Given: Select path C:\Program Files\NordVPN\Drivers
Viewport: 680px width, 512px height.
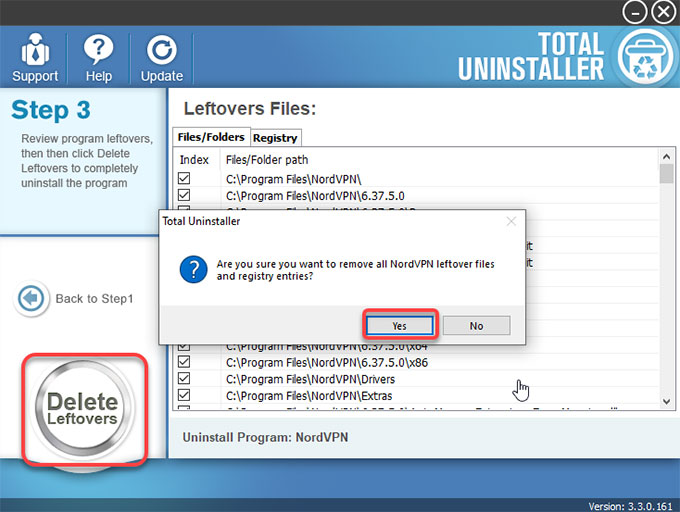Looking at the screenshot, I should [x=311, y=379].
